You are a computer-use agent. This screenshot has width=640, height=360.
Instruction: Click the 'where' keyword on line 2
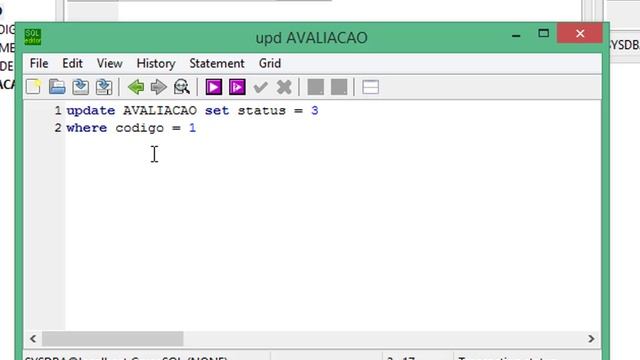87,128
